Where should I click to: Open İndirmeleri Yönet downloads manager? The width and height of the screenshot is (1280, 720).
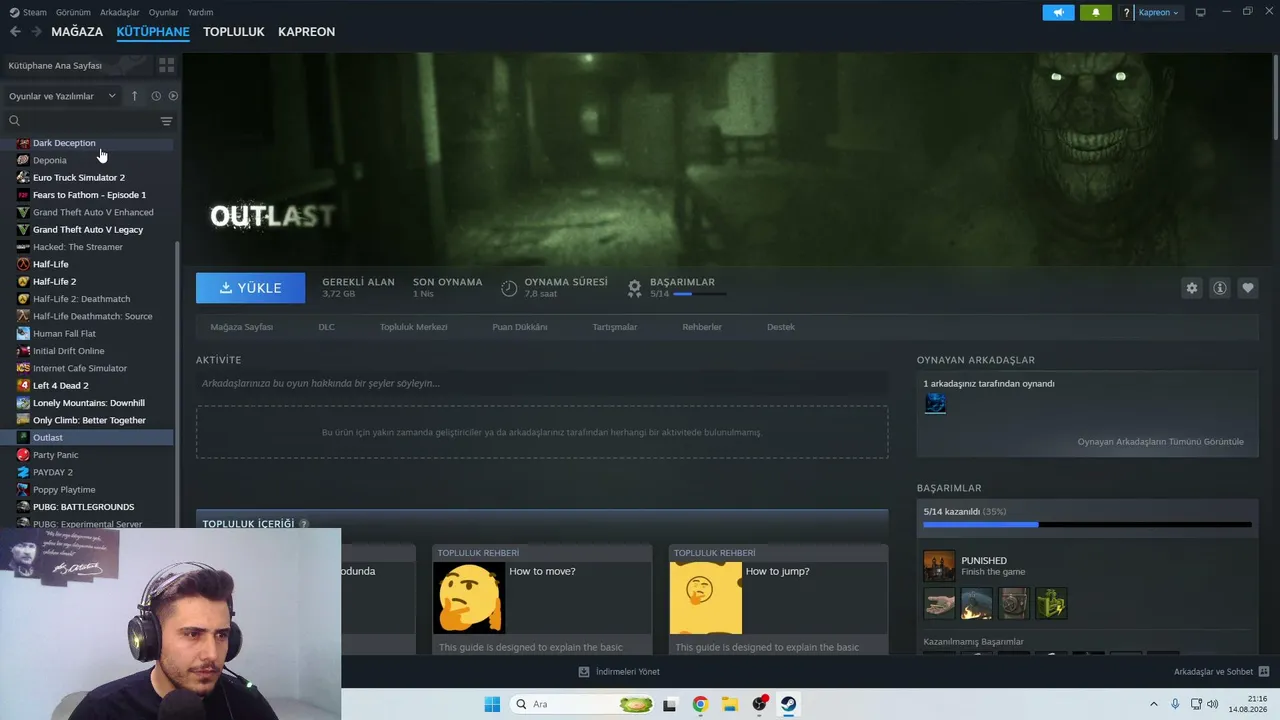pos(619,672)
